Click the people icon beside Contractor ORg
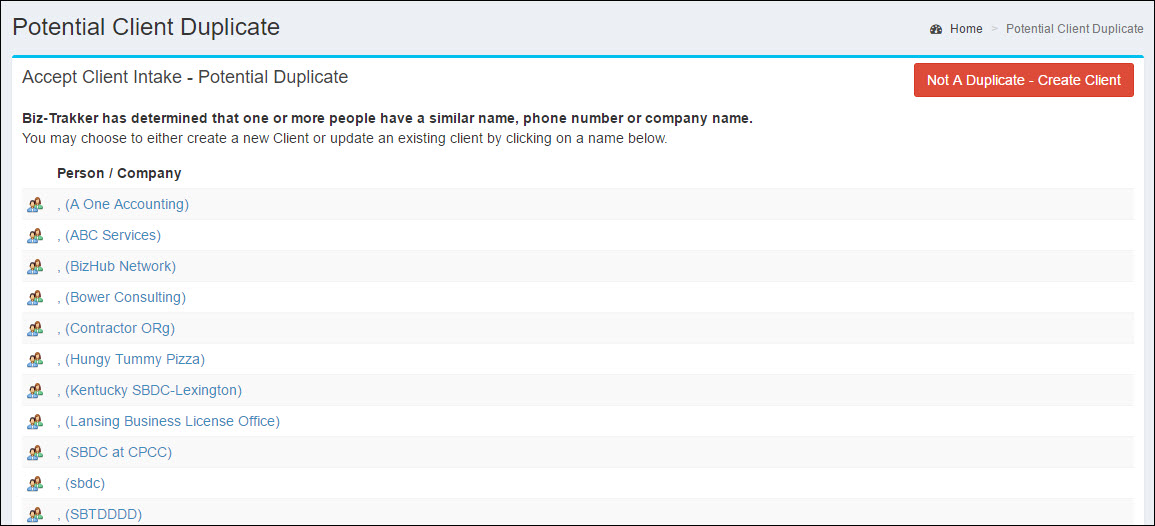This screenshot has height=526, width=1155. 35,329
